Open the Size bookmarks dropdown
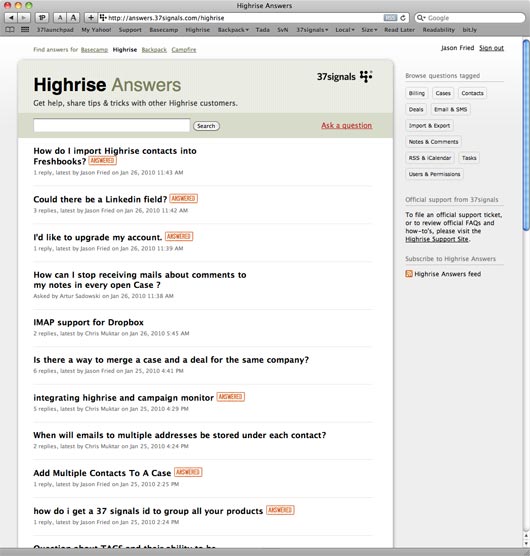The height and width of the screenshot is (556, 530). [369, 30]
